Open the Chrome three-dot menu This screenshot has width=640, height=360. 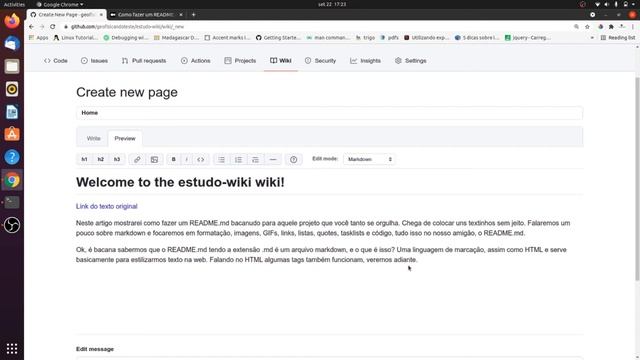(x=633, y=27)
